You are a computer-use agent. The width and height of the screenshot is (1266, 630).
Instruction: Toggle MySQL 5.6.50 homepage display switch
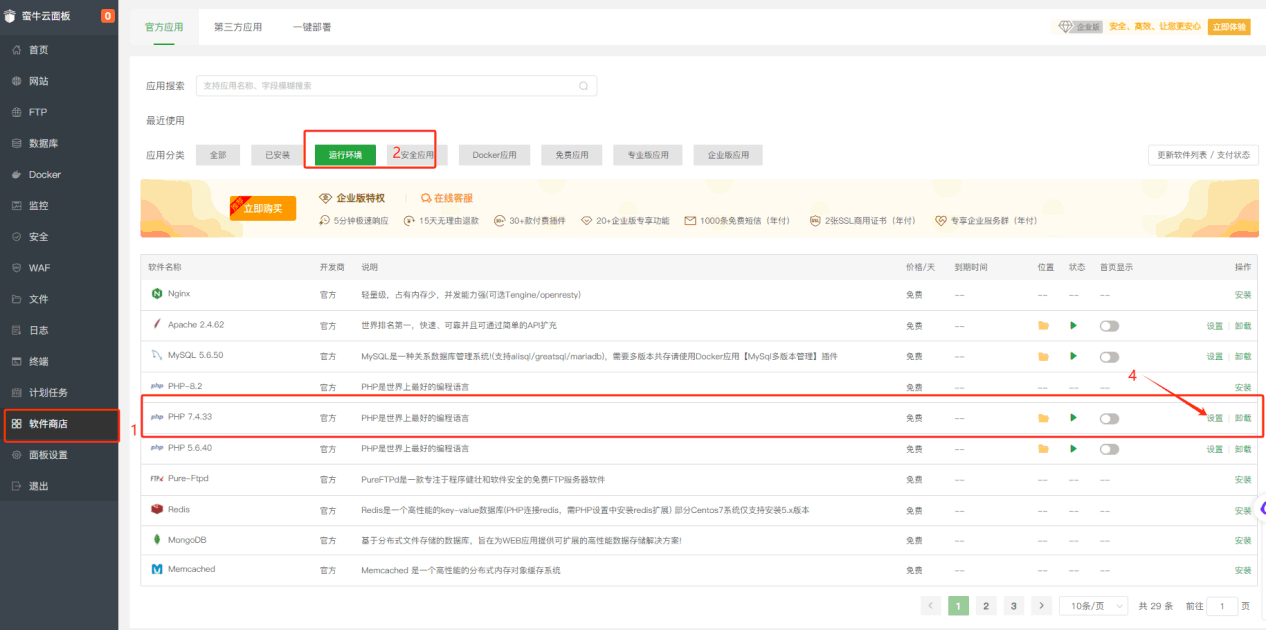click(1109, 357)
